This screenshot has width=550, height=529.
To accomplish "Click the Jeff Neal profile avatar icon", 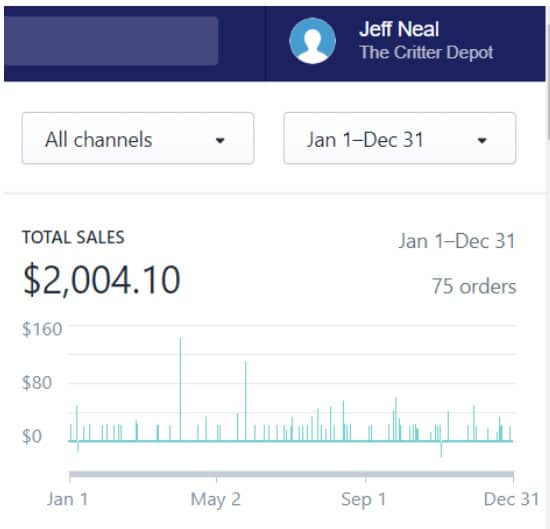I will 312,41.
